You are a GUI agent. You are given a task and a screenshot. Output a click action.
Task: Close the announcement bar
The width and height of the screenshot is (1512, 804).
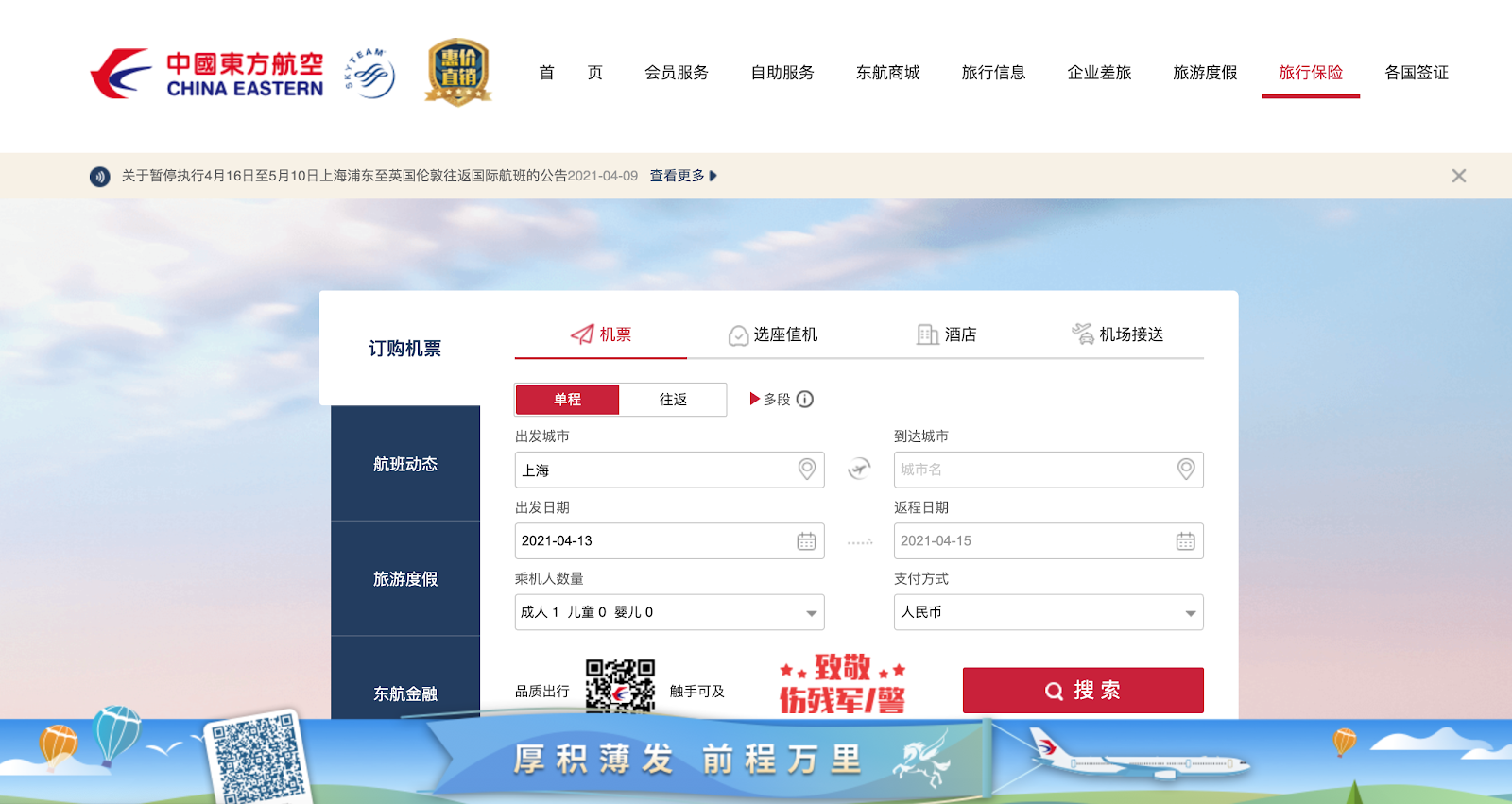point(1459,176)
